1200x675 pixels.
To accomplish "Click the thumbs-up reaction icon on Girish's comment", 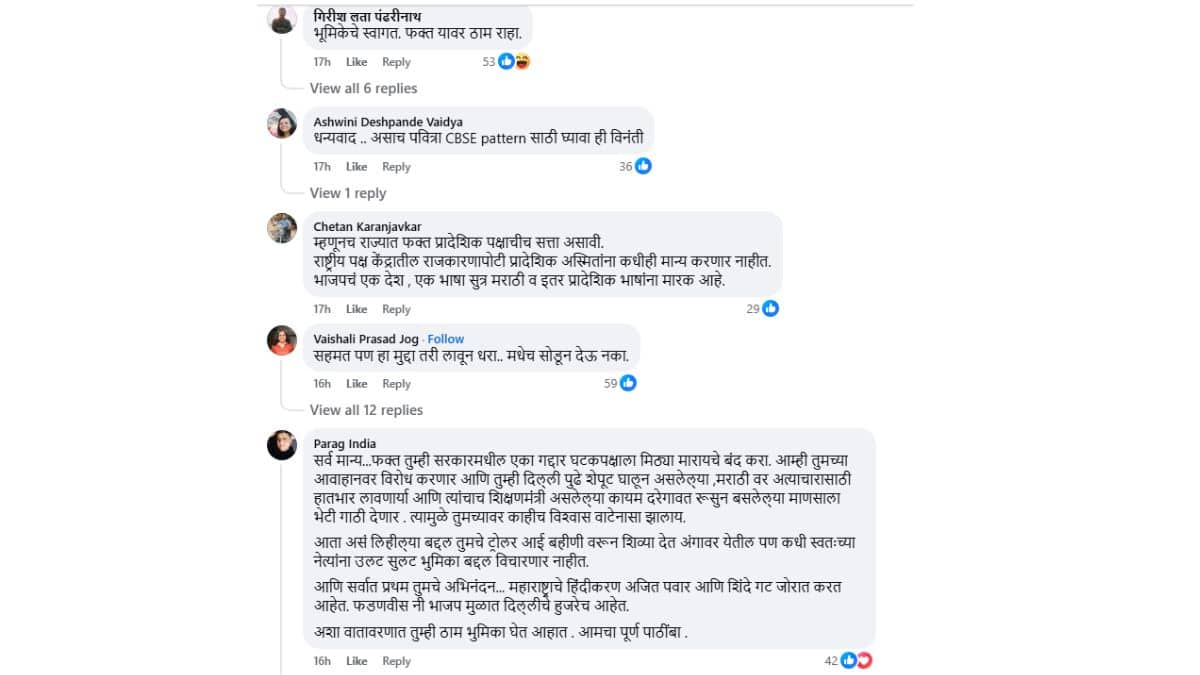I will click(x=507, y=61).
